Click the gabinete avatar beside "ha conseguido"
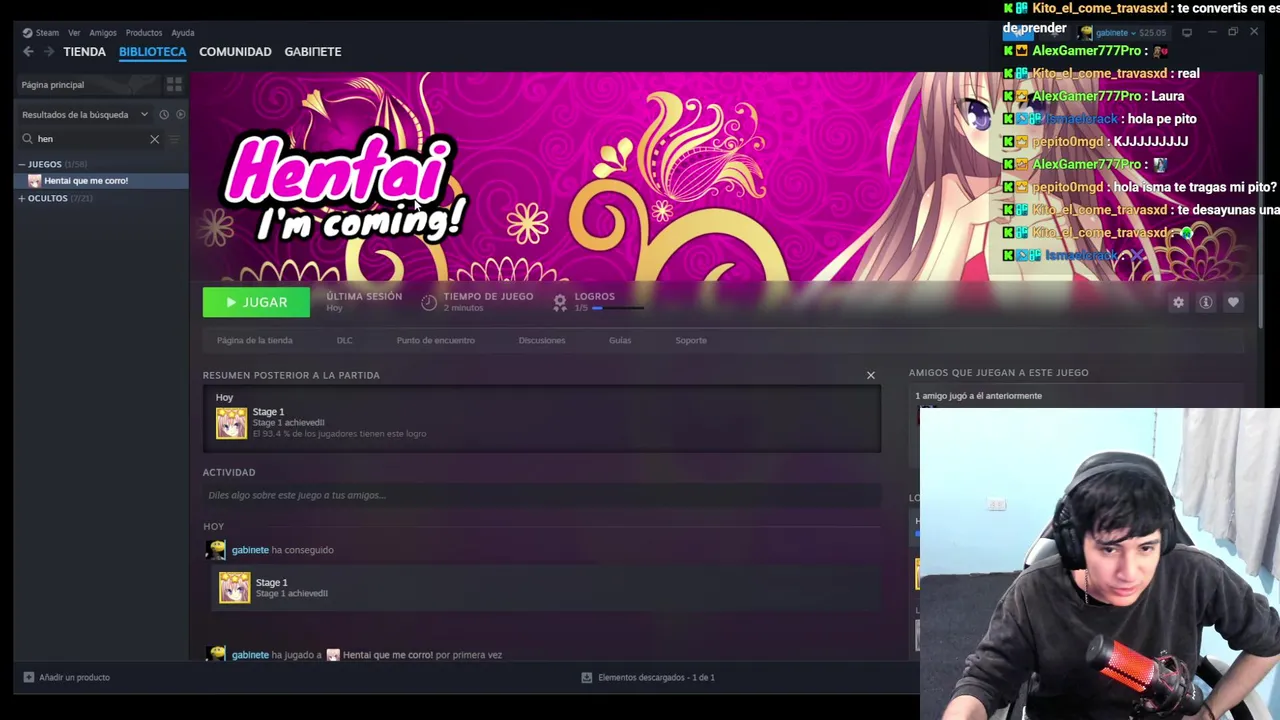1280x720 pixels. tap(216, 550)
